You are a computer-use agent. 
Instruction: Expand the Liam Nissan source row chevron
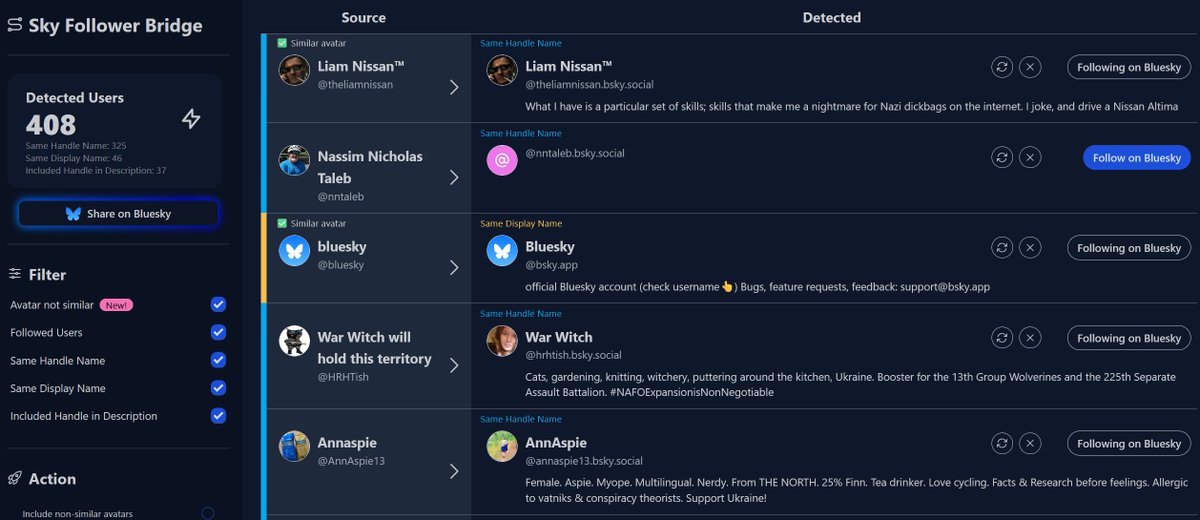pyautogui.click(x=454, y=87)
